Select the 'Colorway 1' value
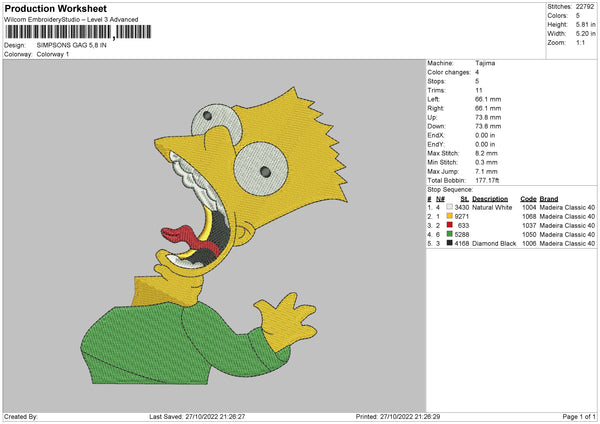Image resolution: width=600 pixels, height=424 pixels. click(53, 54)
